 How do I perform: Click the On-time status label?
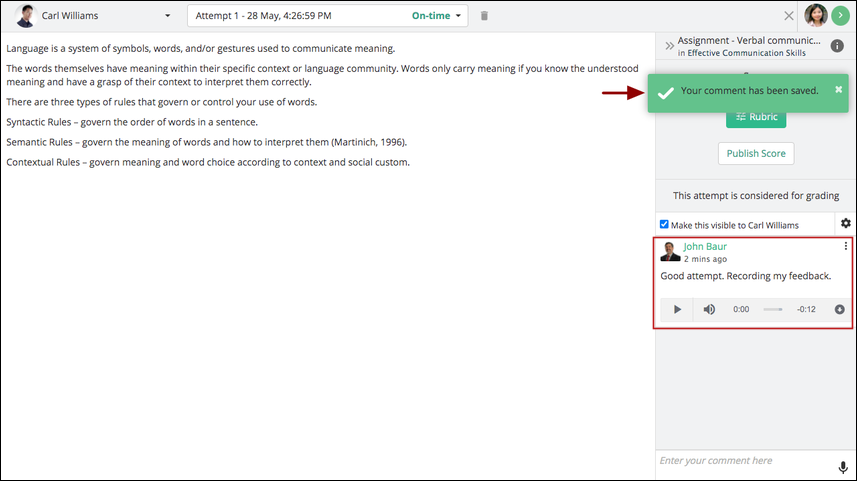pos(431,16)
